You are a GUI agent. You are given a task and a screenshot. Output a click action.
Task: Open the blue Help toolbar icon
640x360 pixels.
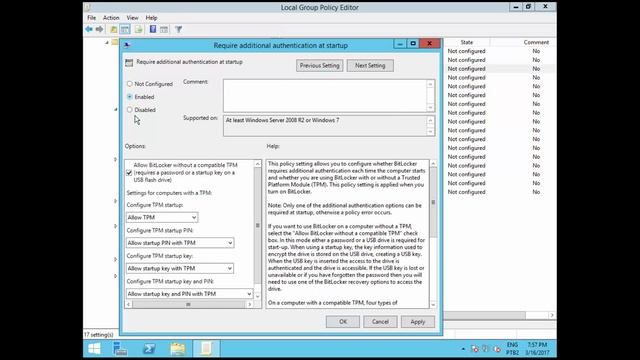153,29
